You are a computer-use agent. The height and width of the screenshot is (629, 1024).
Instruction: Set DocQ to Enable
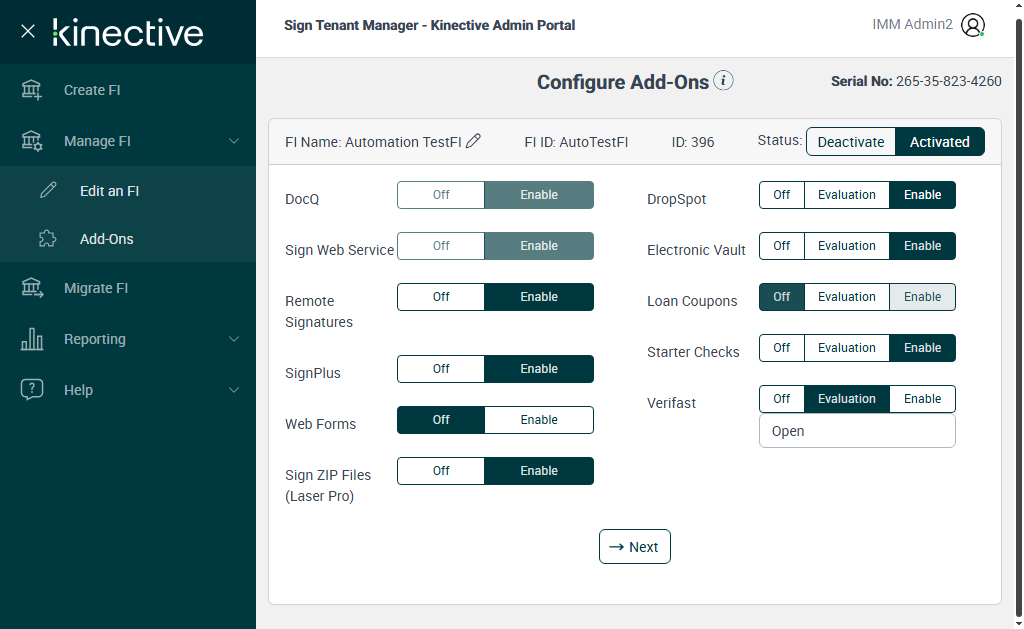point(539,195)
